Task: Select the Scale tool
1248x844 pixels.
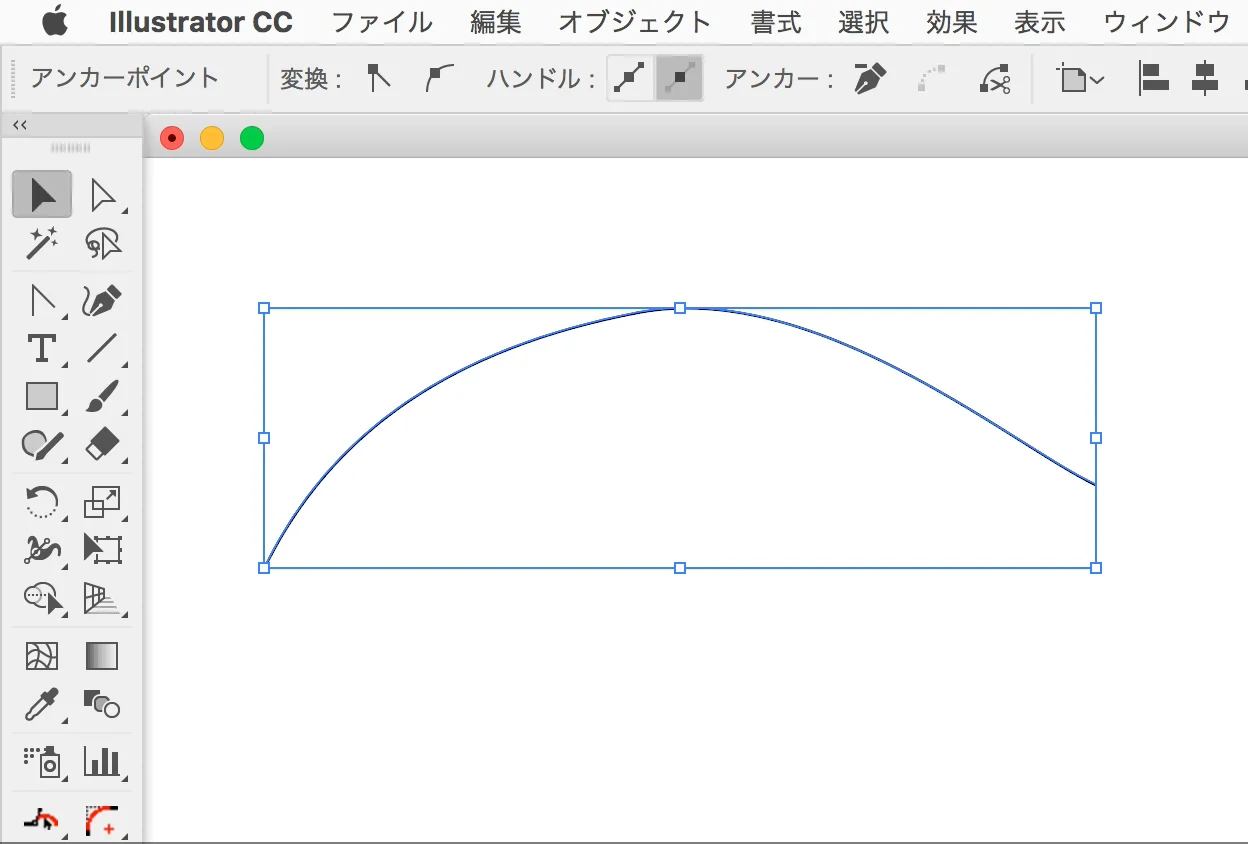Action: click(103, 502)
